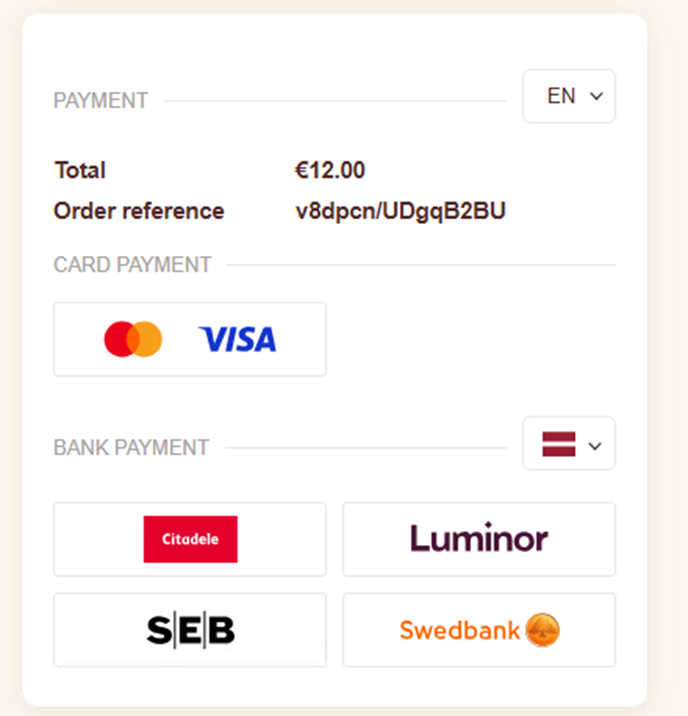
Task: Click the Swedbank wordmark text
Action: [460, 630]
